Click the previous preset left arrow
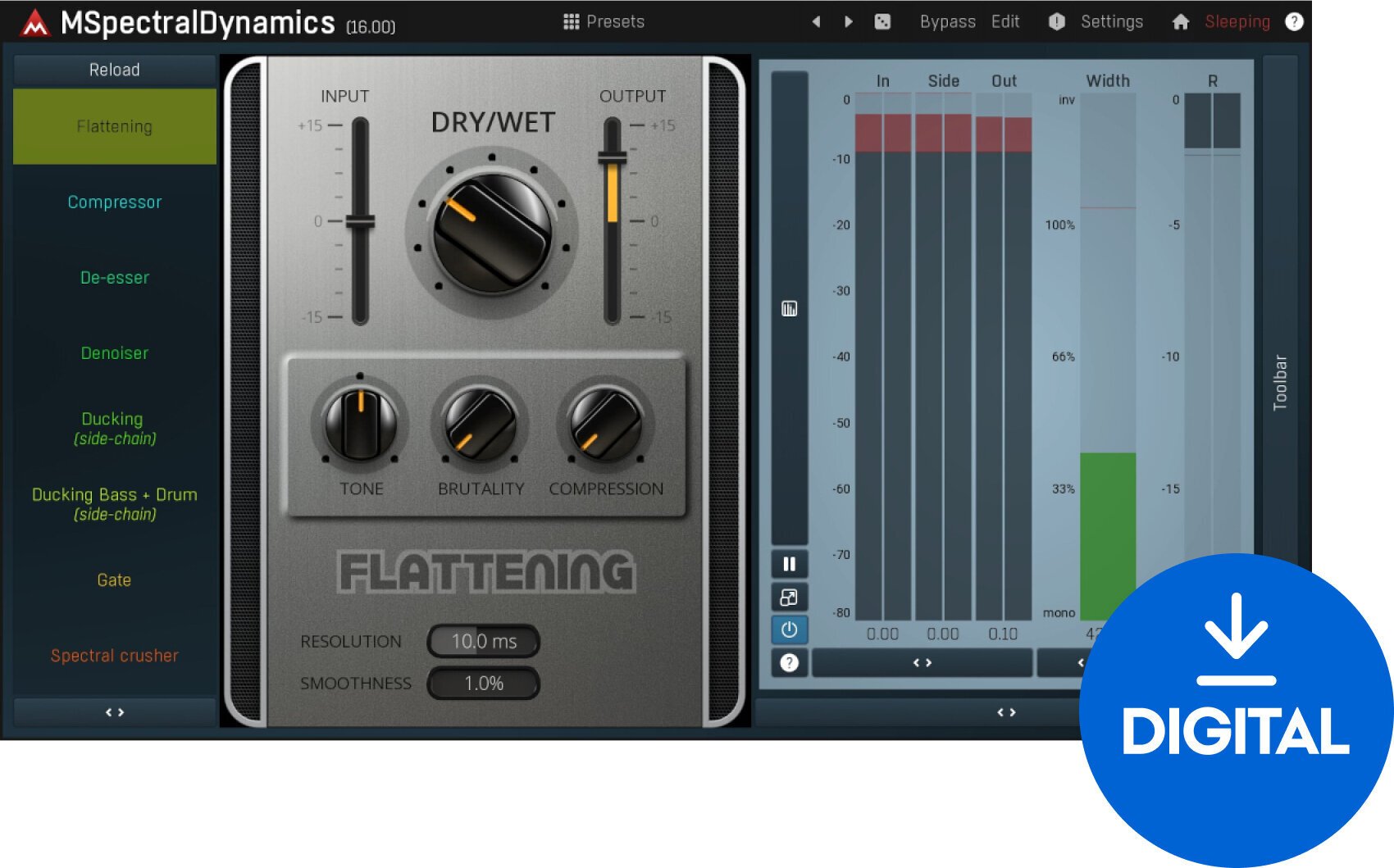 click(816, 22)
